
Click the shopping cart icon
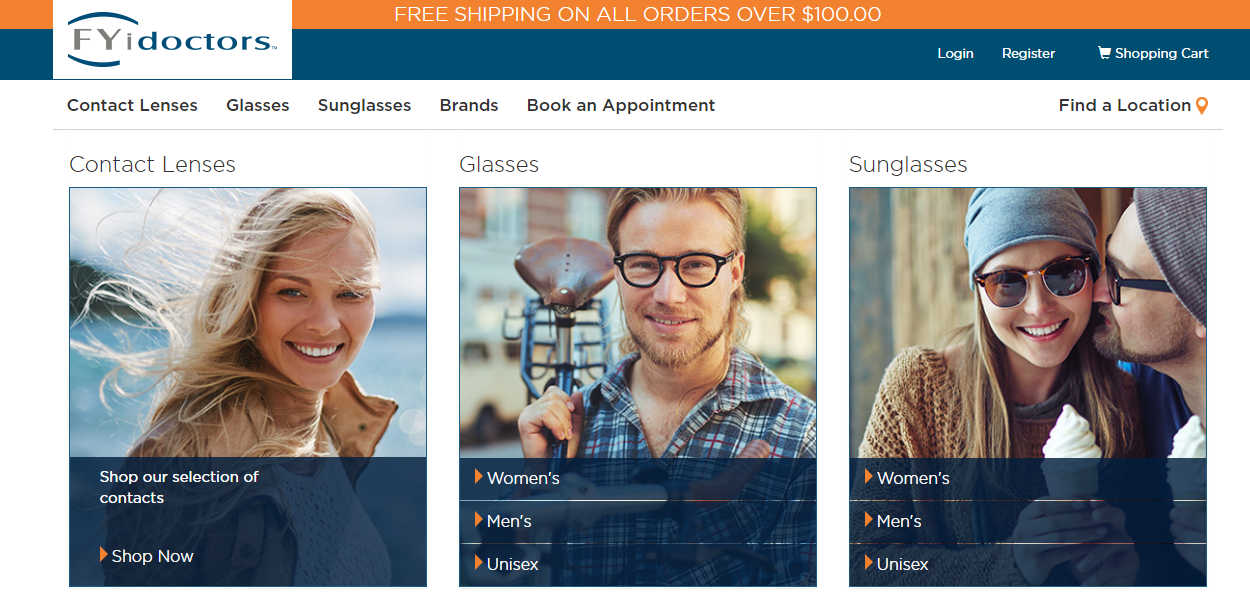pyautogui.click(x=1104, y=53)
